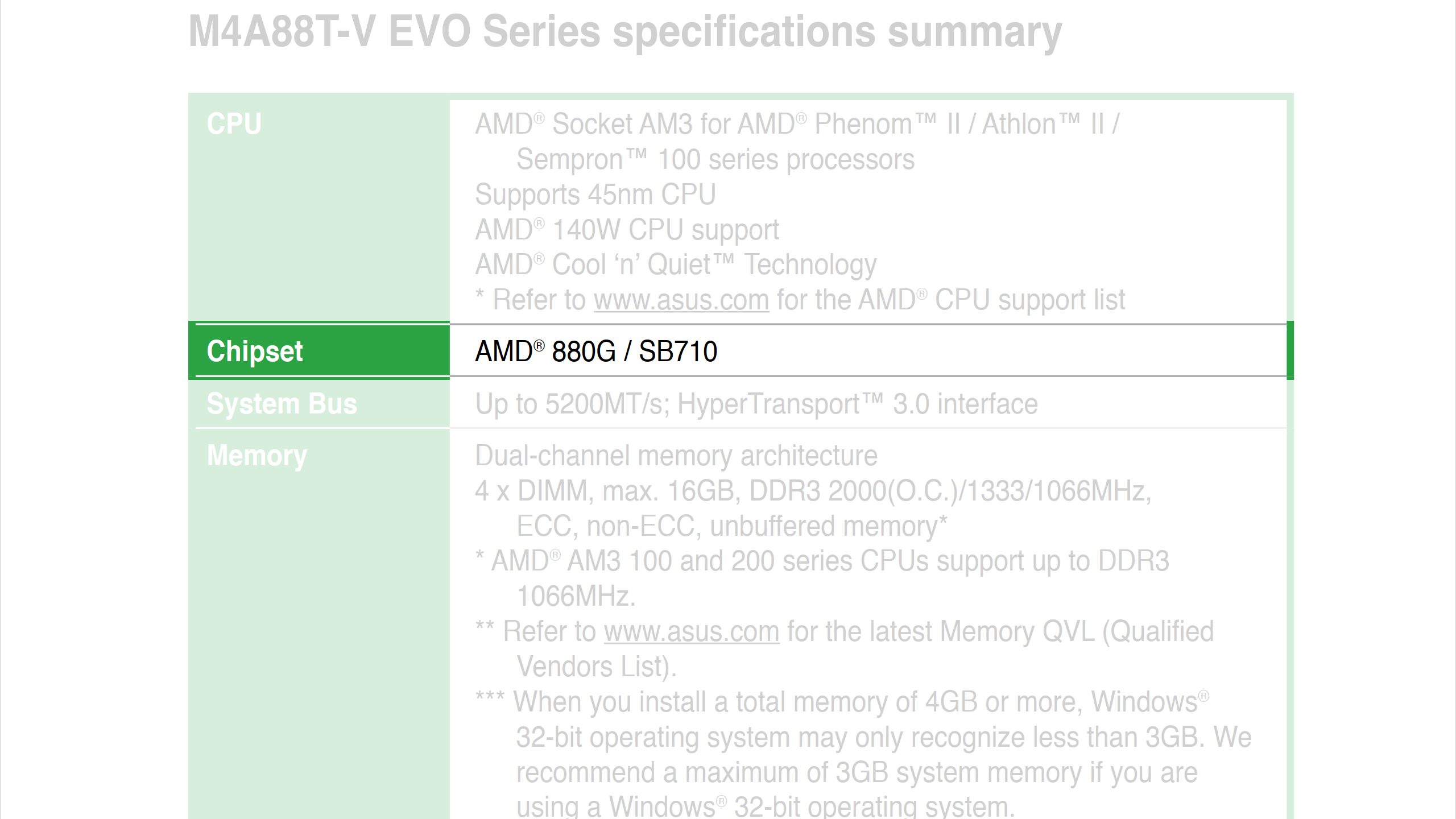Select the ECC, non-ECC, unbuffered memory text
Viewport: 1456px width, 819px height.
point(731,527)
